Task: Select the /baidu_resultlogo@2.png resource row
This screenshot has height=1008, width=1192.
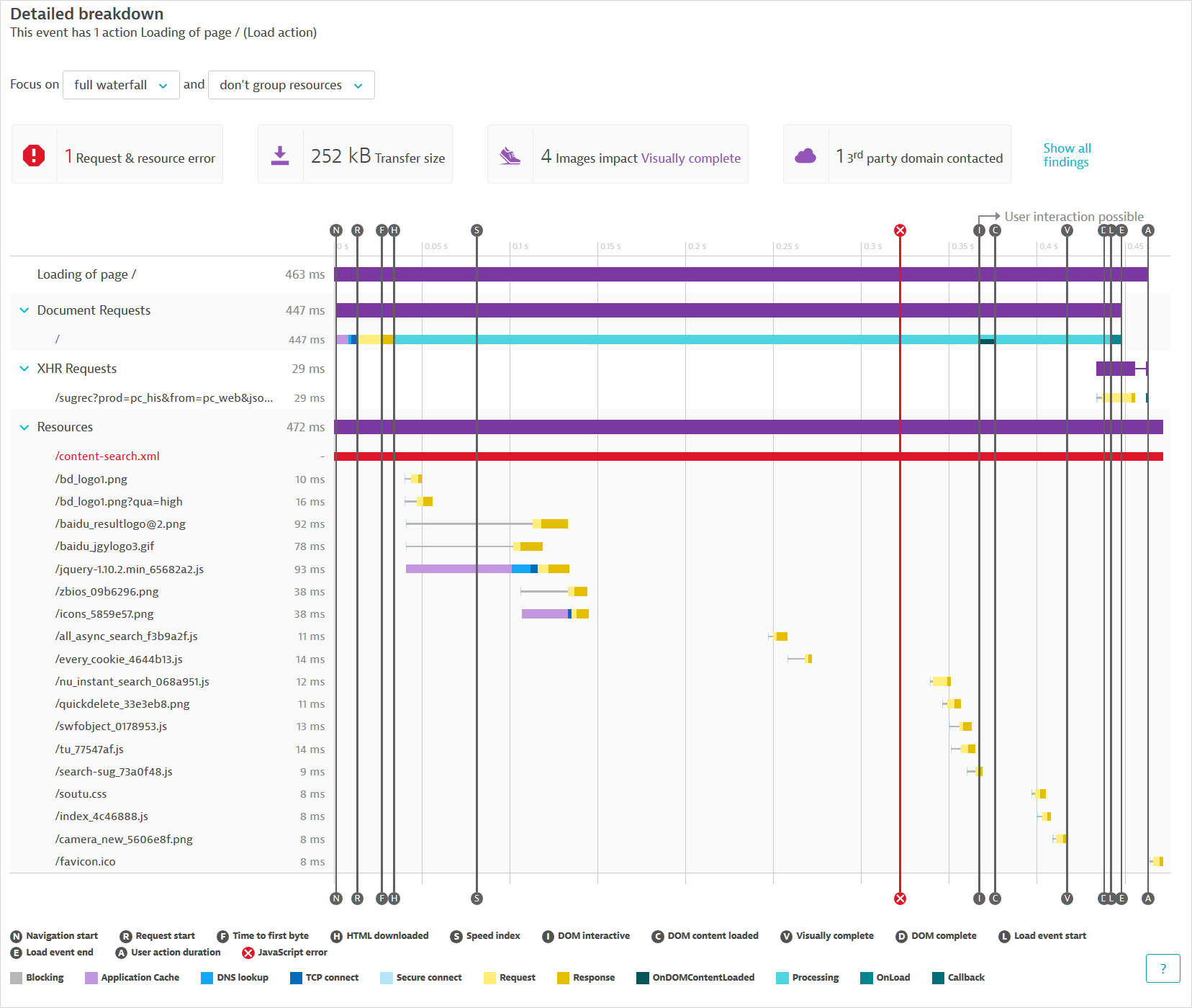Action: pos(120,524)
